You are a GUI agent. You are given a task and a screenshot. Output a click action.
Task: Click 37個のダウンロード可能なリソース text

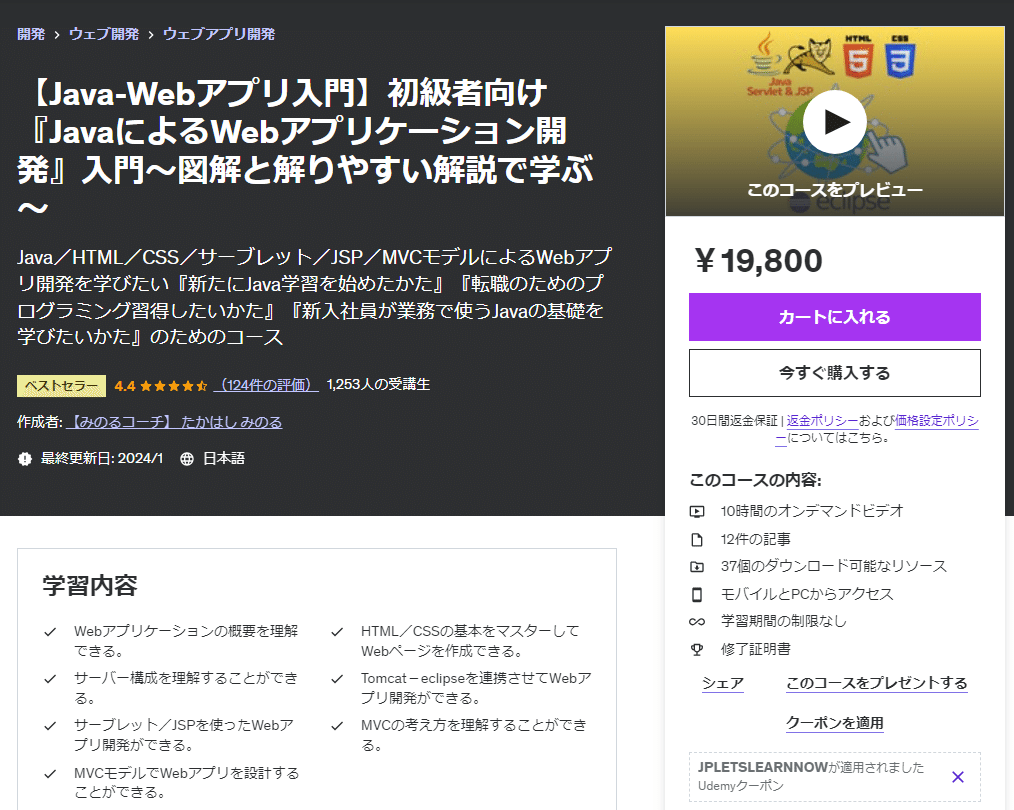click(x=834, y=566)
